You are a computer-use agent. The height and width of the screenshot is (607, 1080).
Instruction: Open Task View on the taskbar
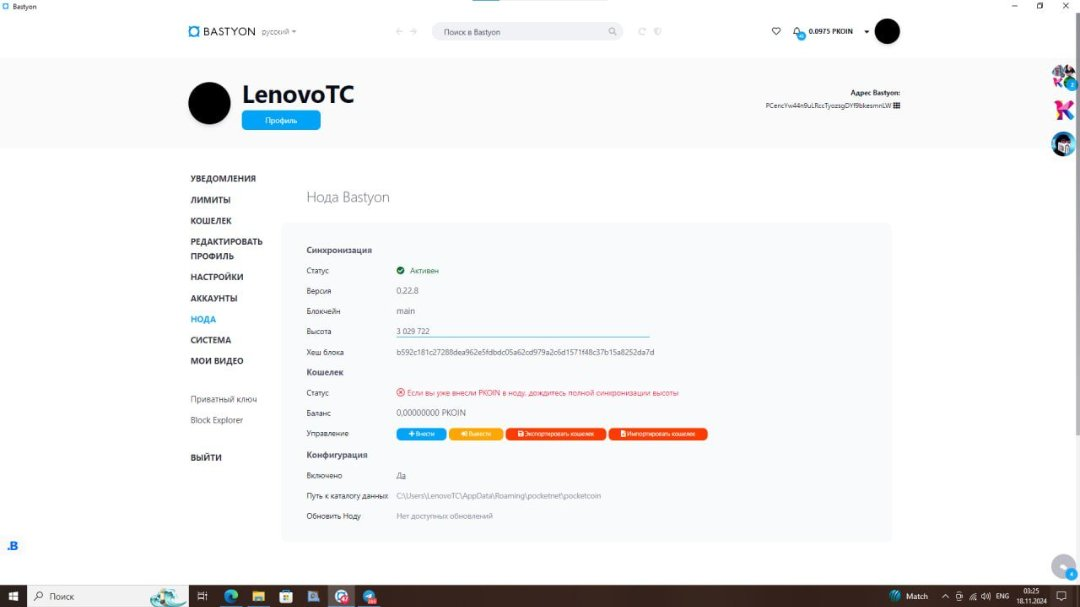click(202, 596)
